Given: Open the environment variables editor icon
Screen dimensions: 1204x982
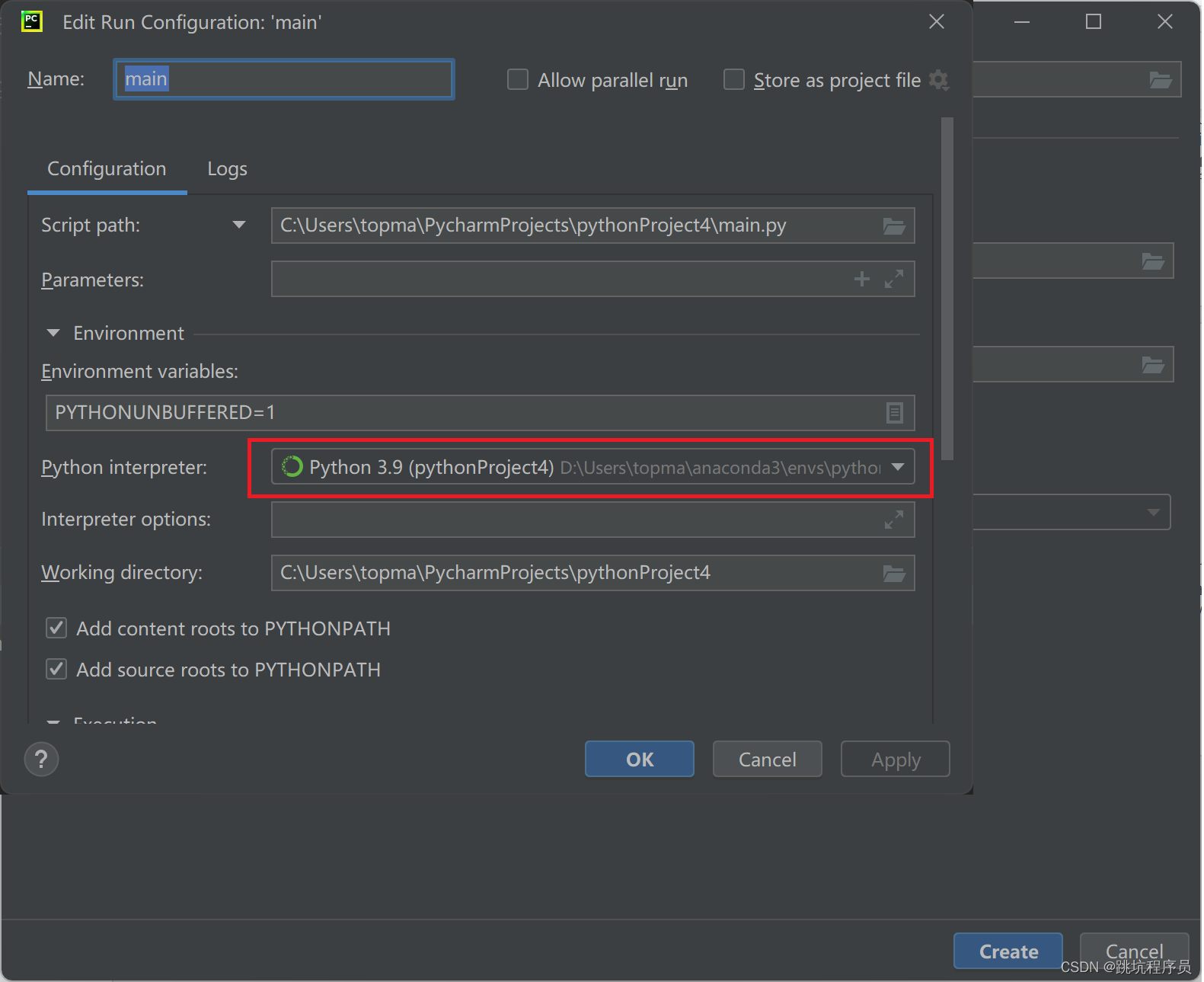Looking at the screenshot, I should click(x=894, y=413).
